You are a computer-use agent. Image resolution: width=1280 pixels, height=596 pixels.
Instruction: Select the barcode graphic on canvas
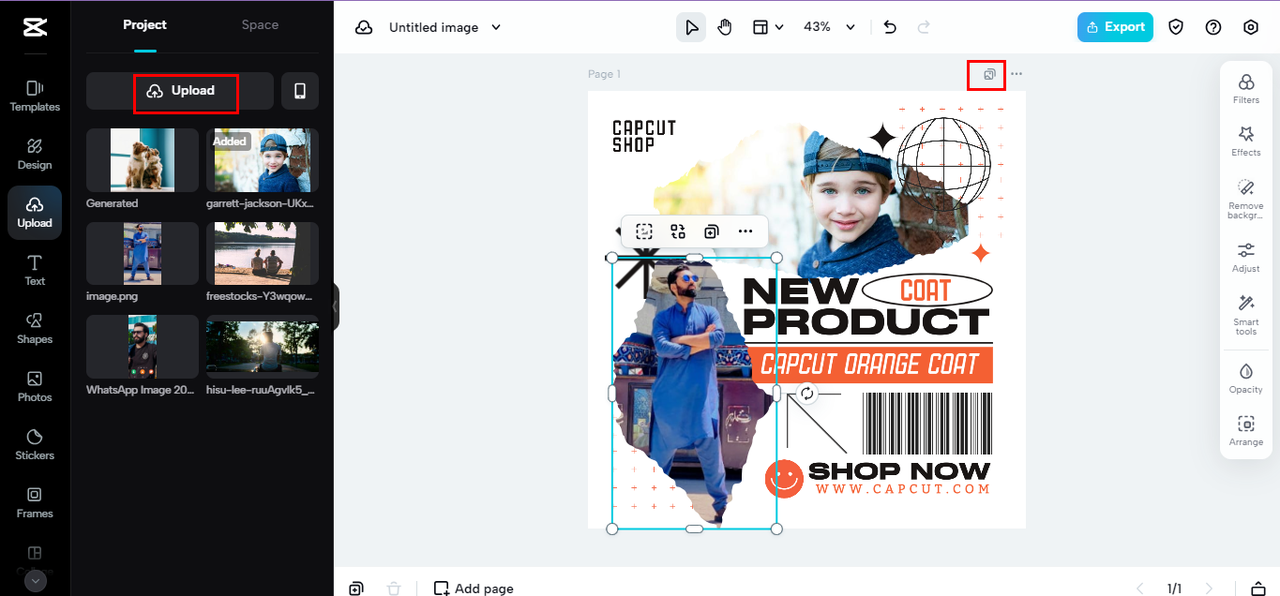click(927, 423)
